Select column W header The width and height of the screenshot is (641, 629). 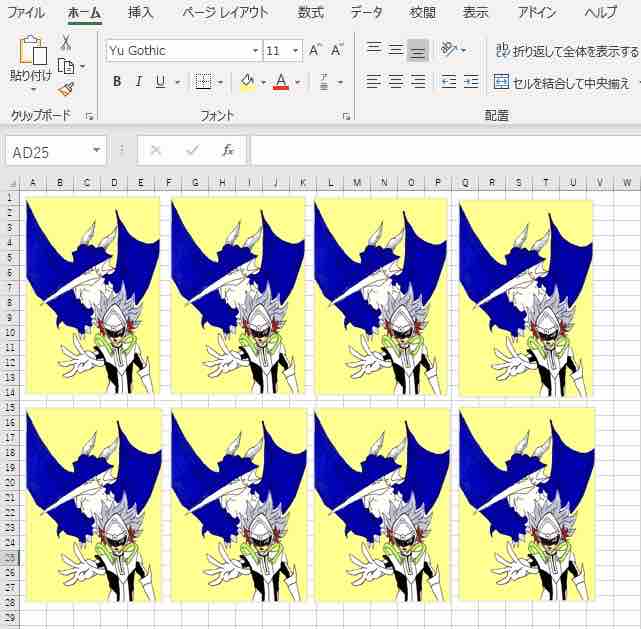coord(627,182)
